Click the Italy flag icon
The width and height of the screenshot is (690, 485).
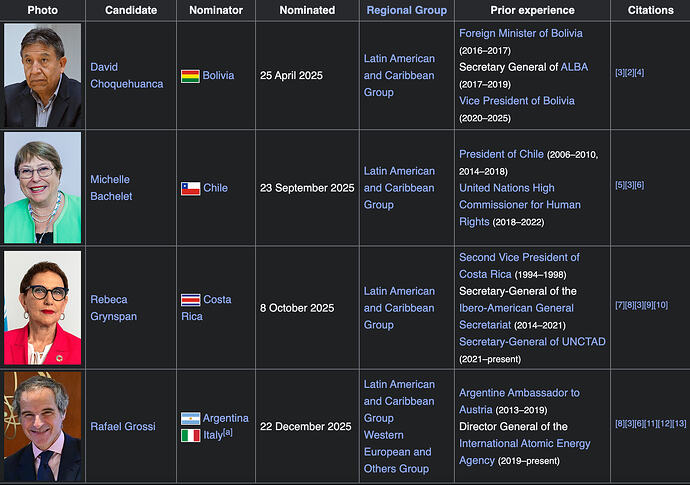pyautogui.click(x=190, y=435)
